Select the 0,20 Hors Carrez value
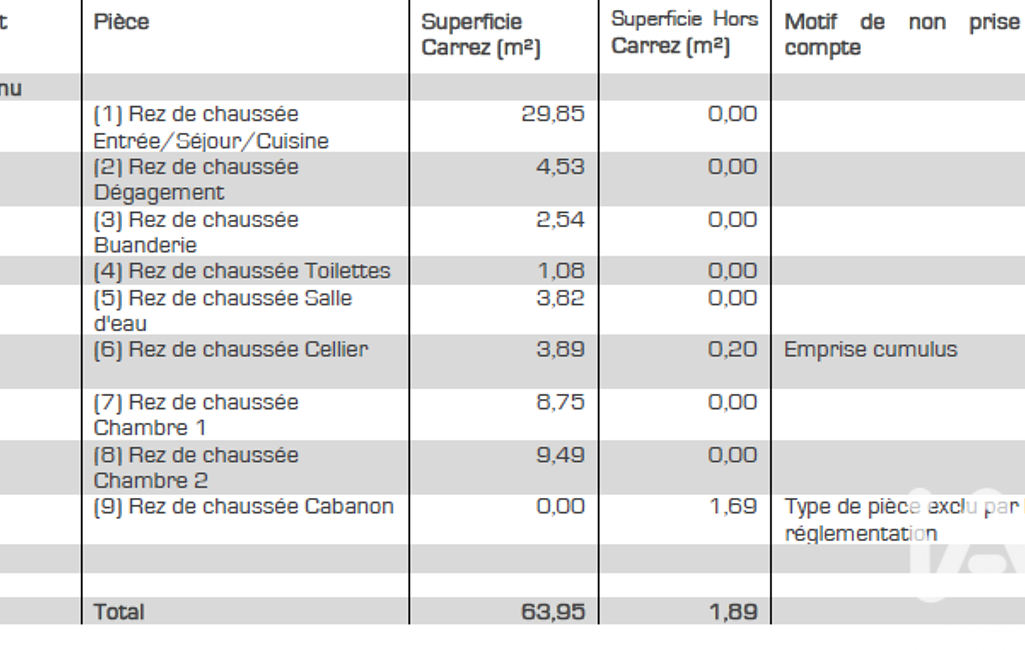 click(734, 350)
